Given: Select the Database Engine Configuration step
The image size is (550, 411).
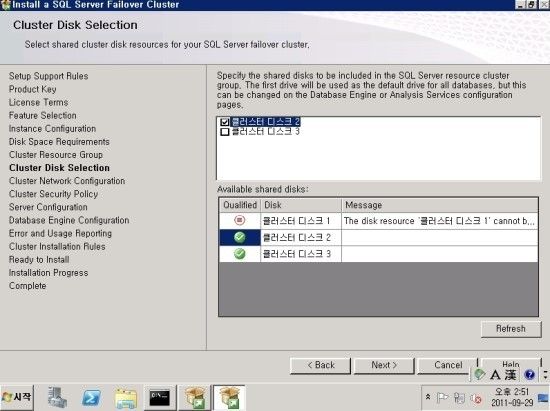Looking at the screenshot, I should coord(69,220).
